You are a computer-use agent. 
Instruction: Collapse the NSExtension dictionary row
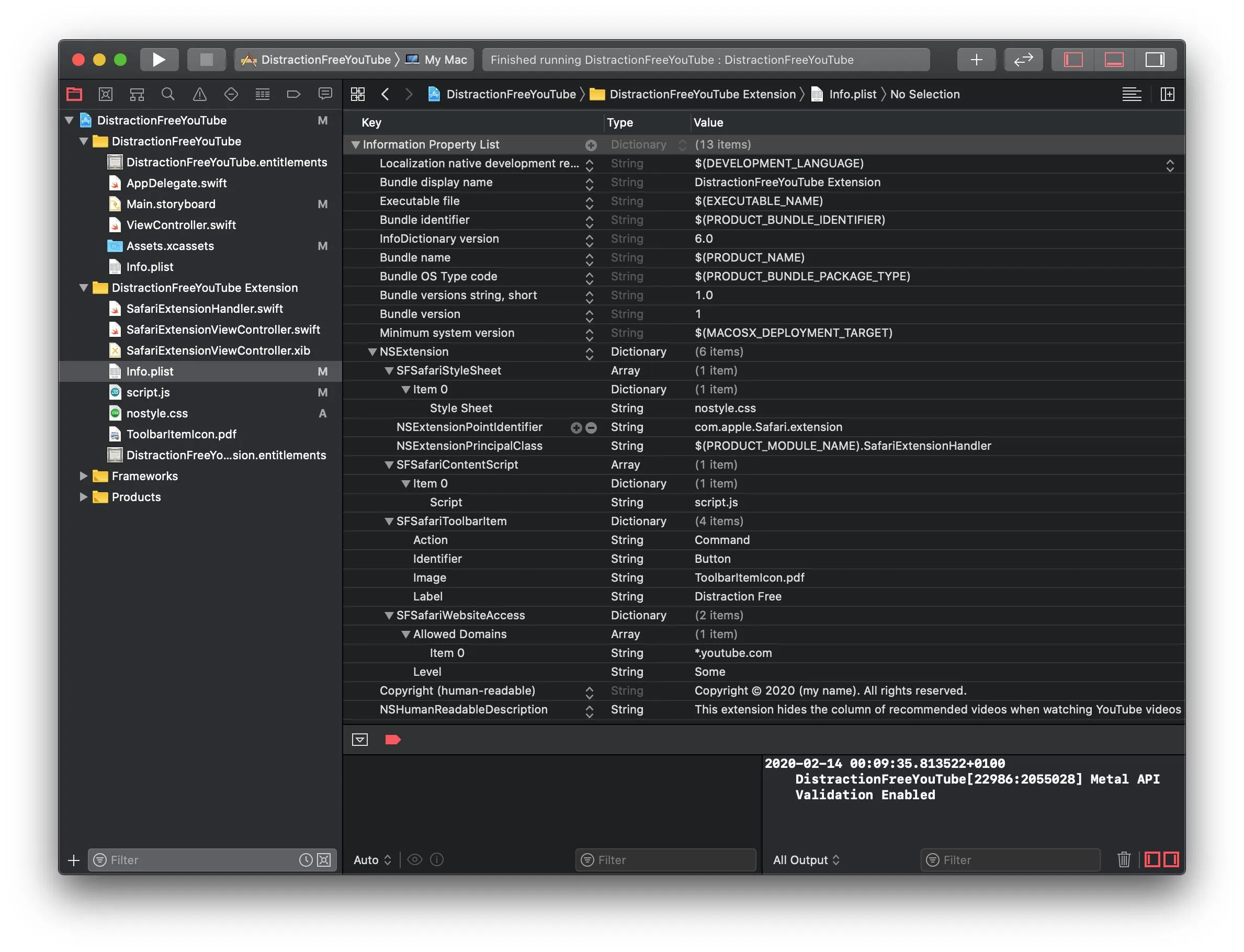pyautogui.click(x=372, y=352)
